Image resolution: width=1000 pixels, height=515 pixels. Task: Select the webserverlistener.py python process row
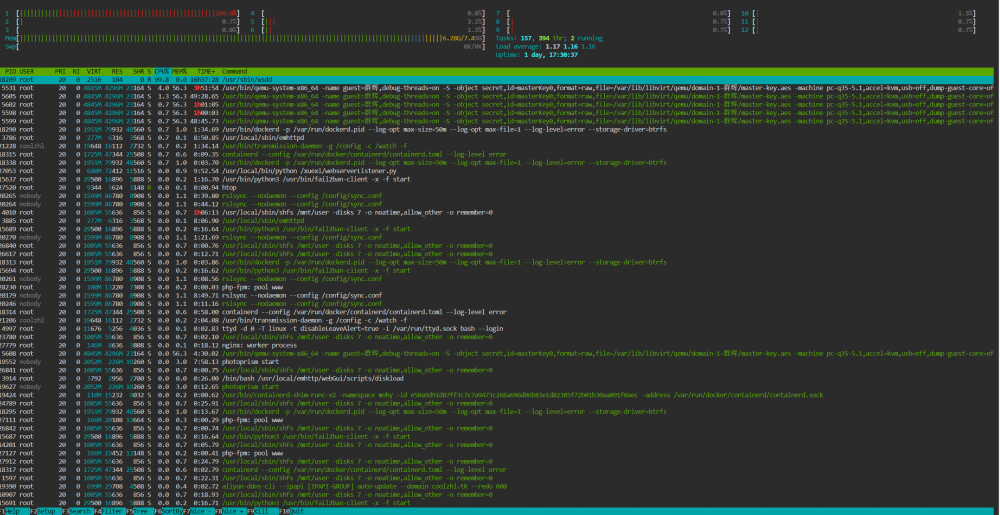(497, 171)
